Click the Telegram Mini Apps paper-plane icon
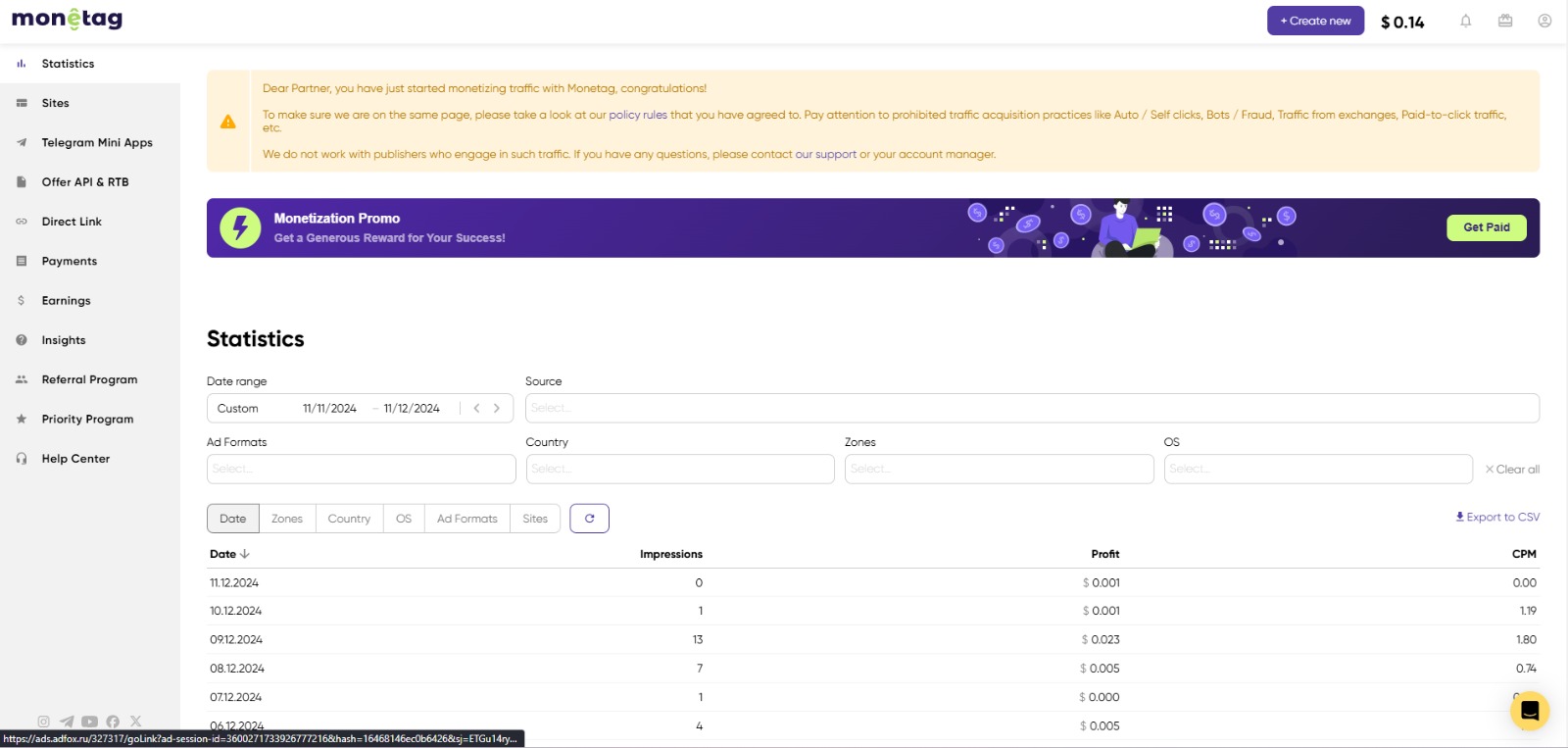The image size is (1568, 748). 22,142
